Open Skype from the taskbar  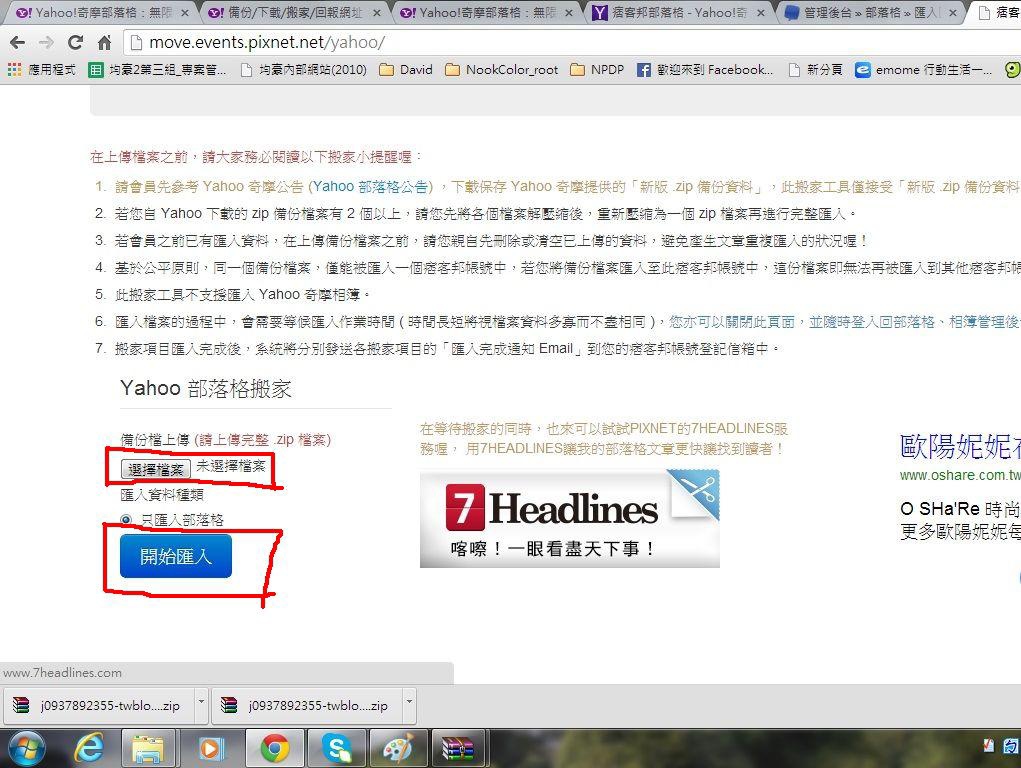(x=336, y=748)
